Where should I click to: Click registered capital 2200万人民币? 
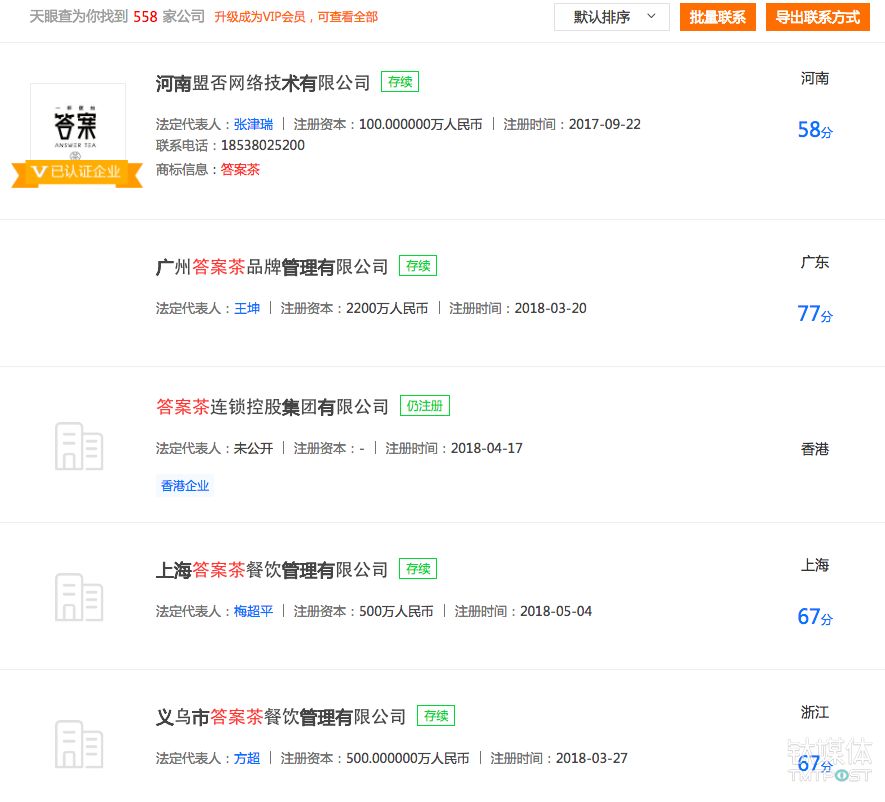coord(387,308)
